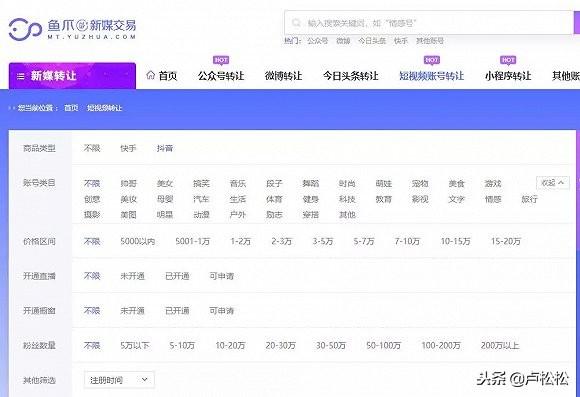This screenshot has width=580, height=397.
Task: Filter follower count by 5万以下
Action: [135, 346]
